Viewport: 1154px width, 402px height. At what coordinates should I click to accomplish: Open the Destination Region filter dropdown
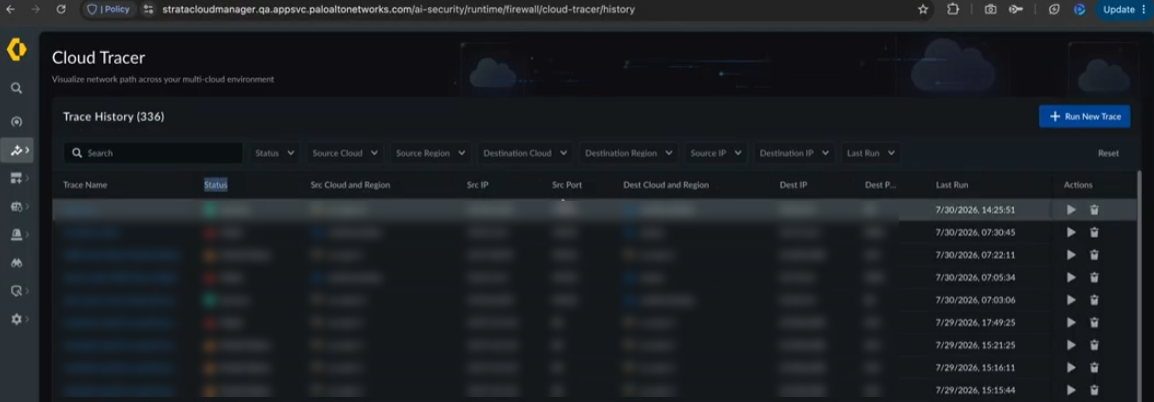[x=629, y=153]
